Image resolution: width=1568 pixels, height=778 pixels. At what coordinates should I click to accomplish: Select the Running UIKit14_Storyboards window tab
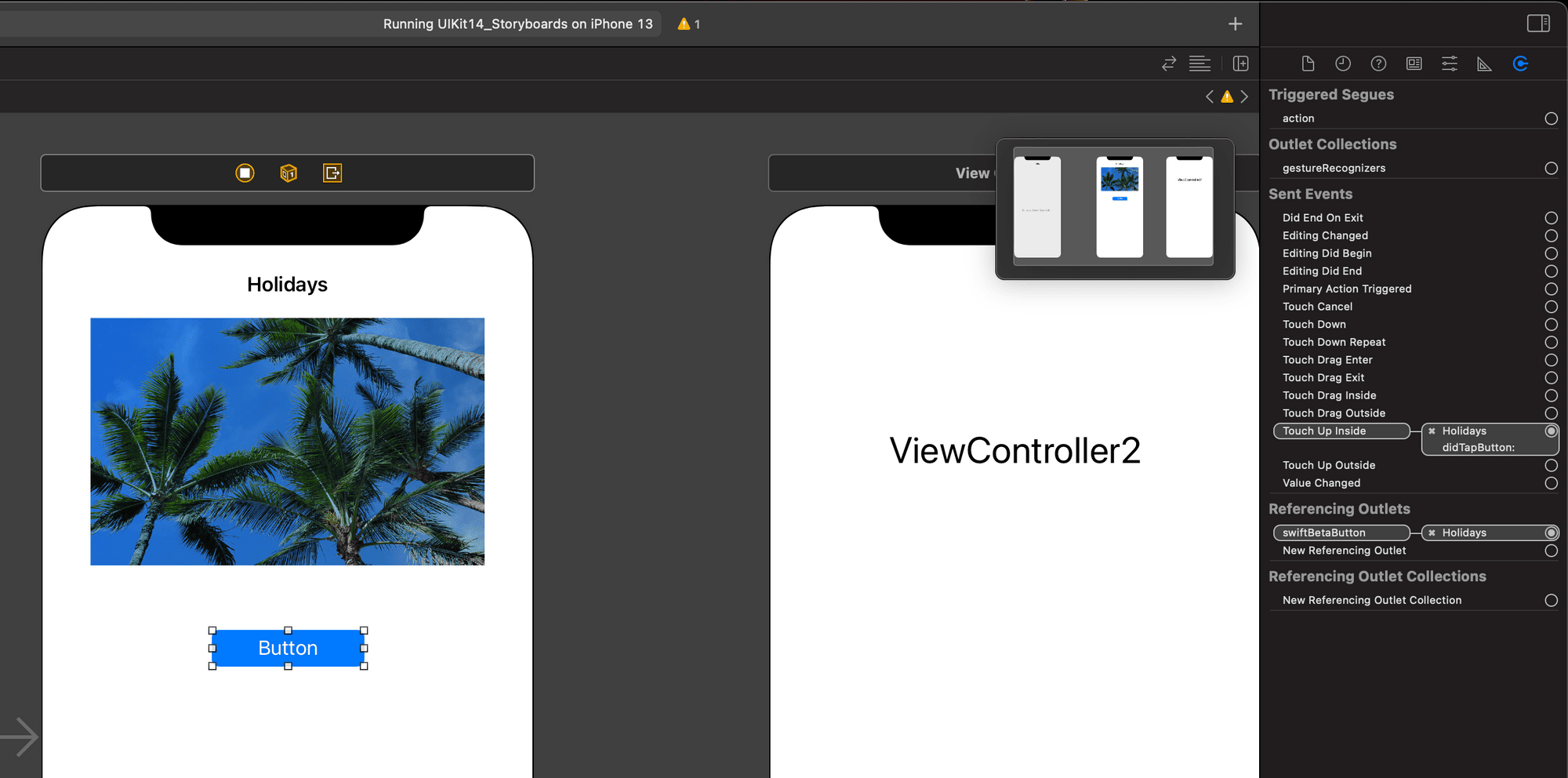pos(518,24)
